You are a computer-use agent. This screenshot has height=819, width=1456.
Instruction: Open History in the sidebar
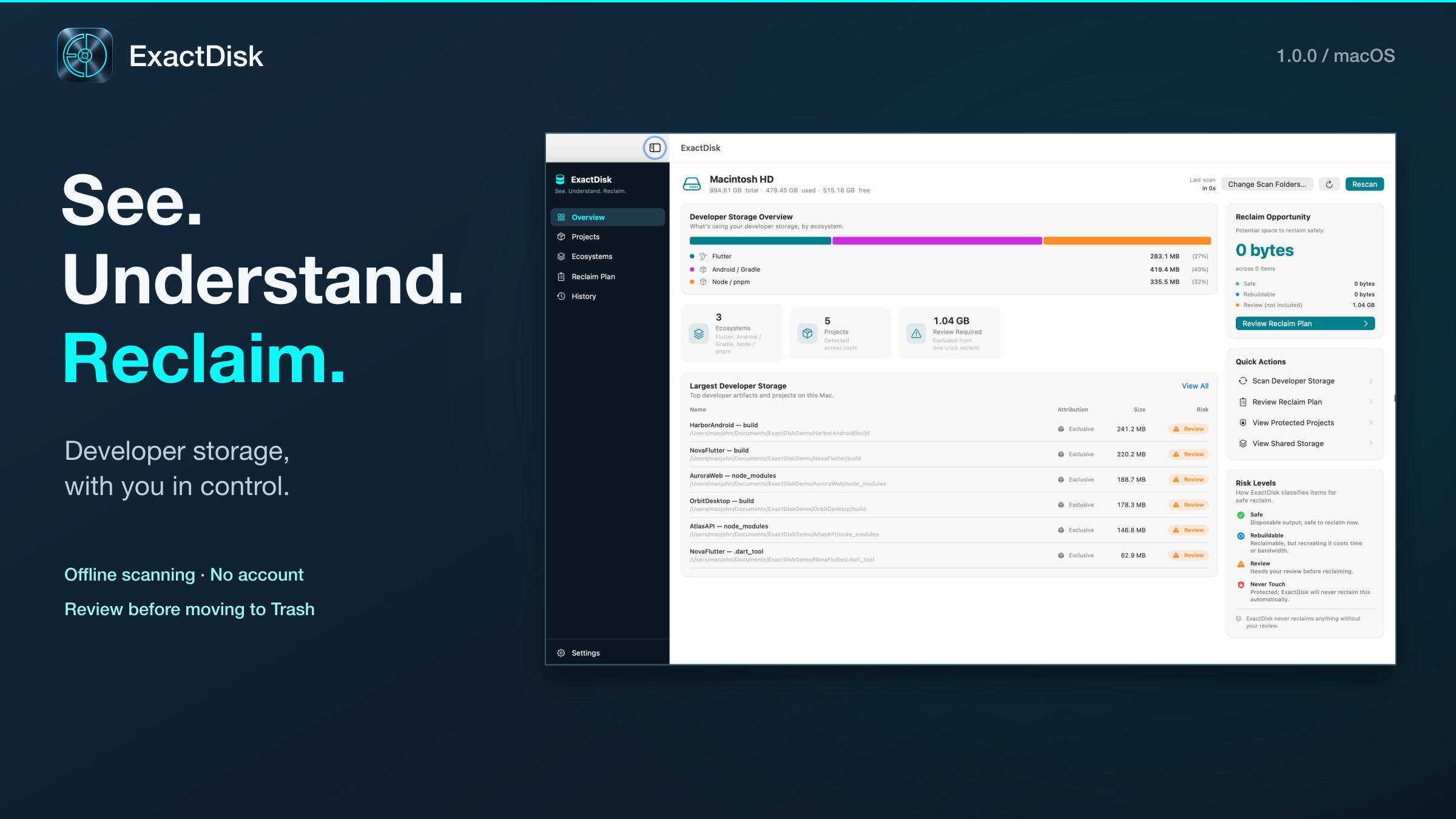[x=607, y=296]
